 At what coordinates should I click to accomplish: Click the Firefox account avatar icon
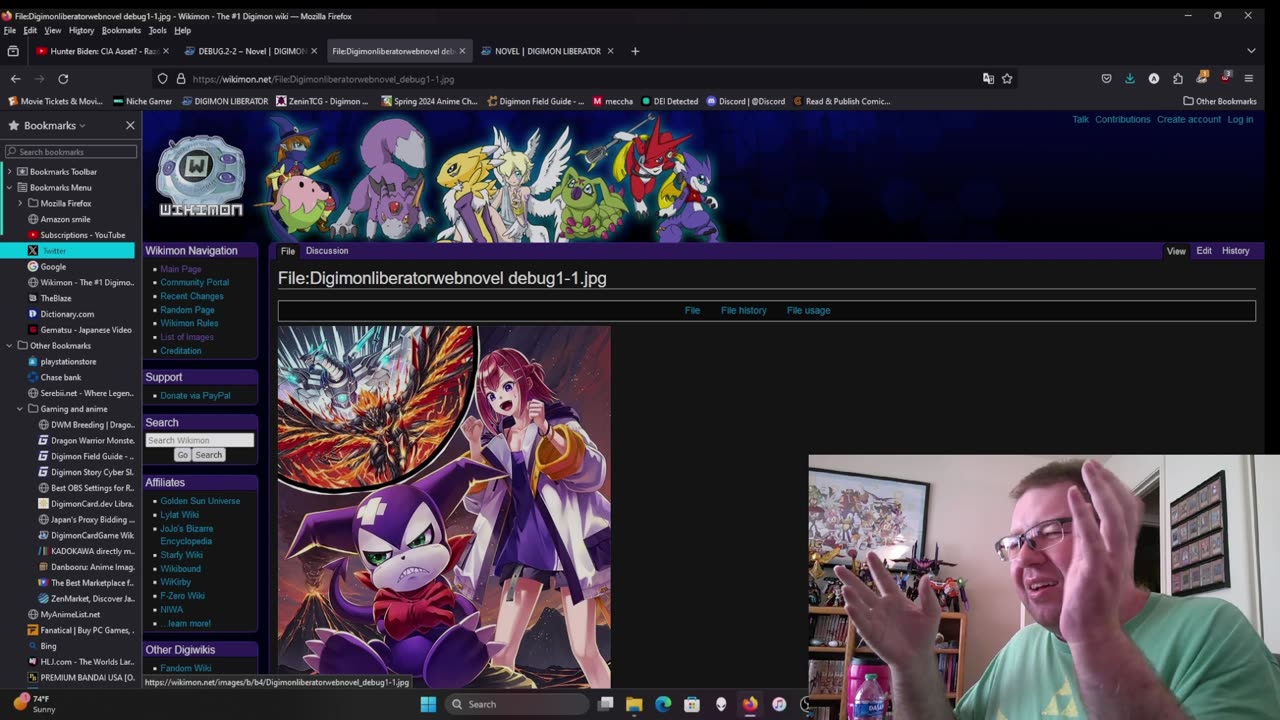(x=1154, y=79)
